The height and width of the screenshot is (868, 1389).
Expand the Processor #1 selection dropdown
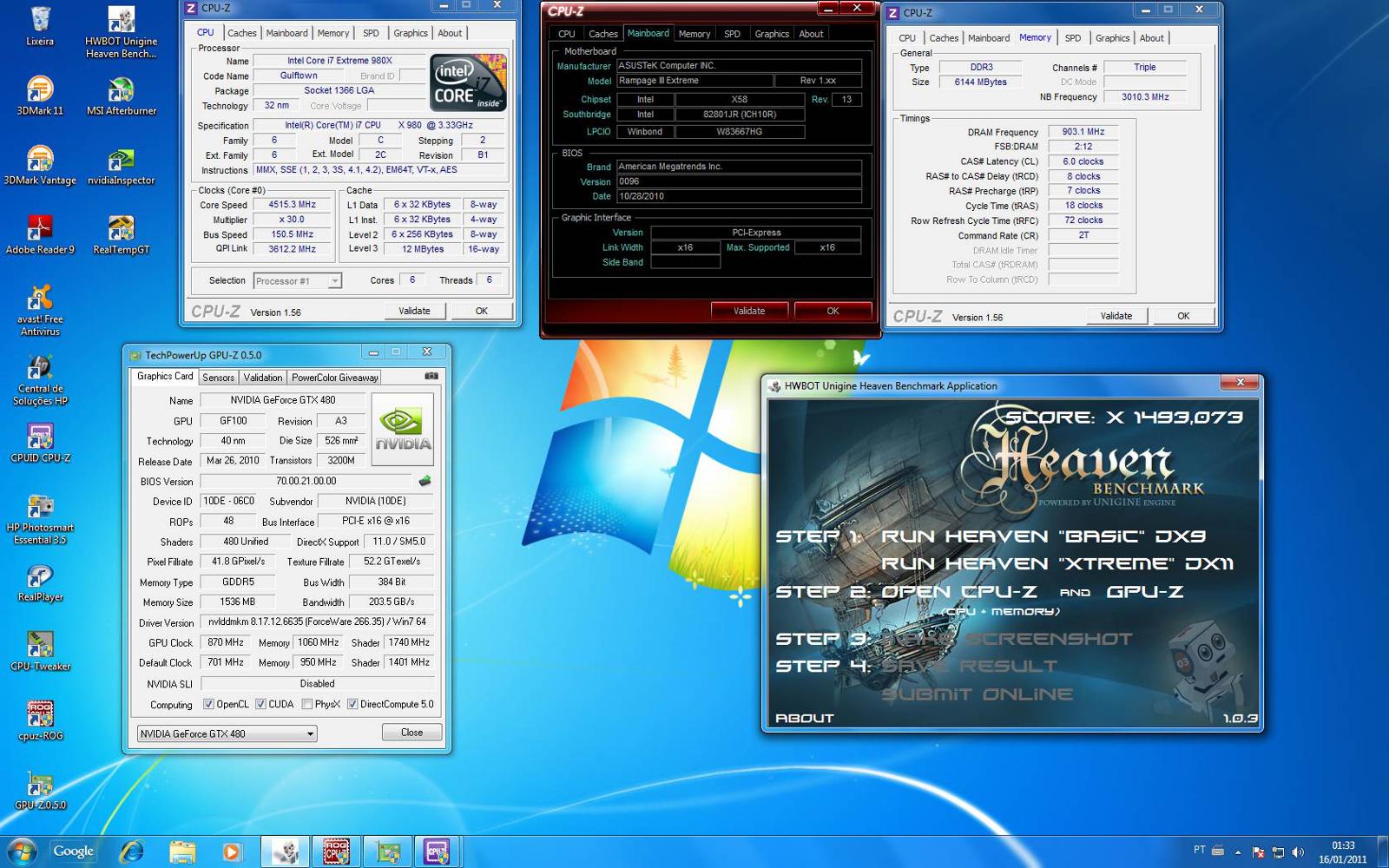334,280
